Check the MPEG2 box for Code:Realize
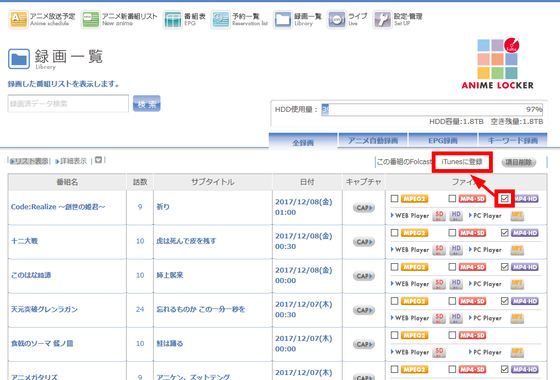560x380 pixels. pos(394,199)
